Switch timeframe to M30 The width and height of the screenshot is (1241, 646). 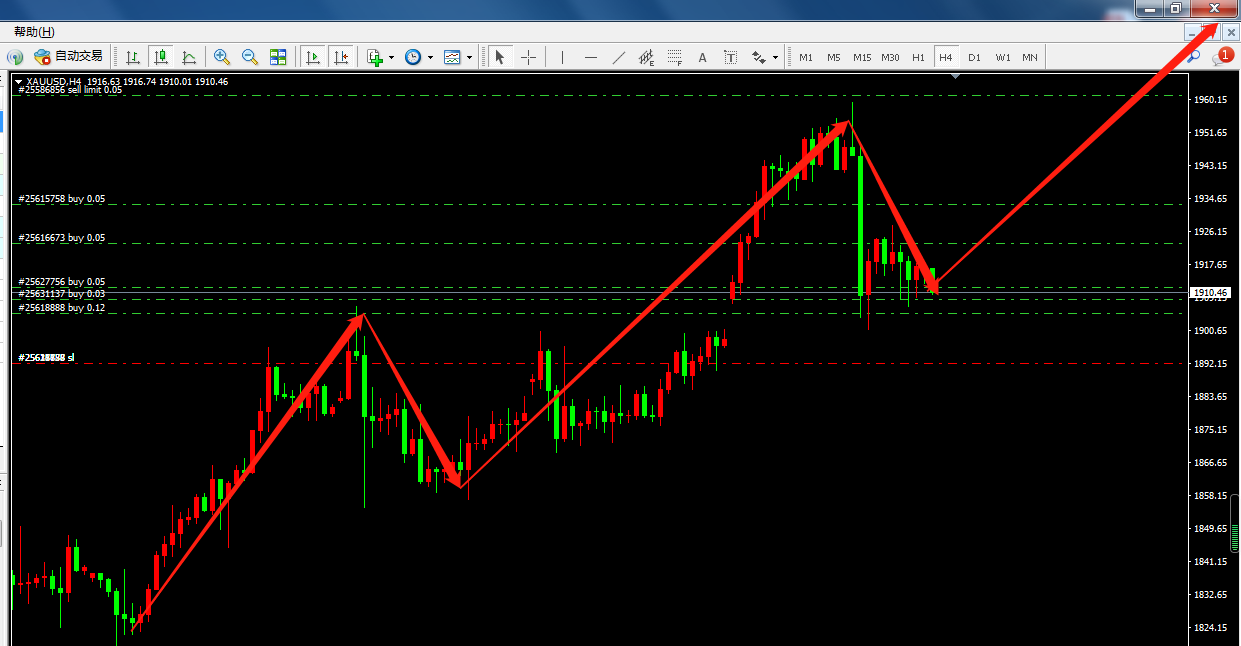tap(890, 57)
